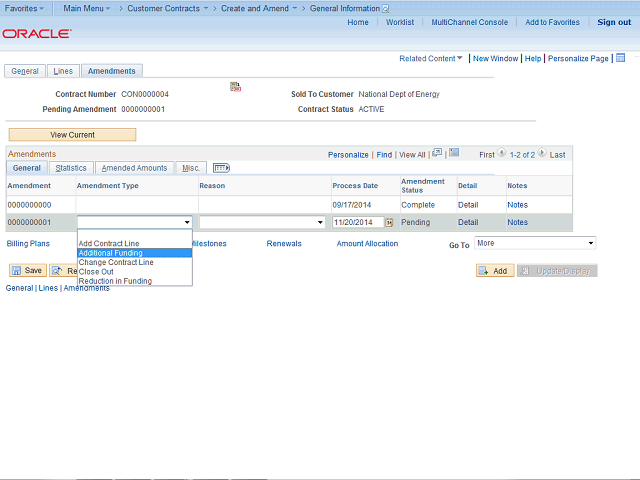
Task: Open New Window link
Action: [495, 58]
